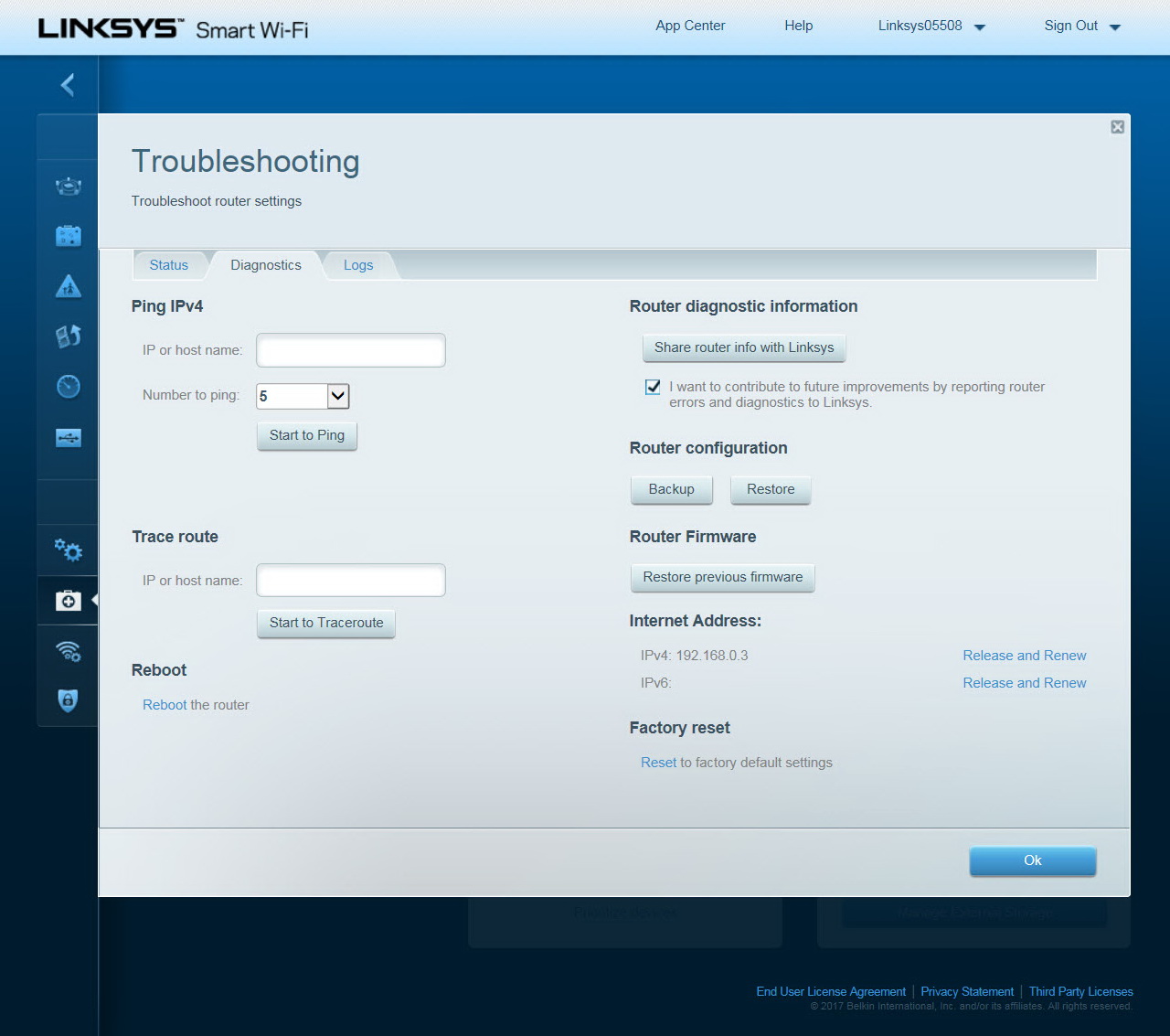Viewport: 1170px width, 1036px height.
Task: Open Parental Controls warning-sign icon
Action: point(69,286)
